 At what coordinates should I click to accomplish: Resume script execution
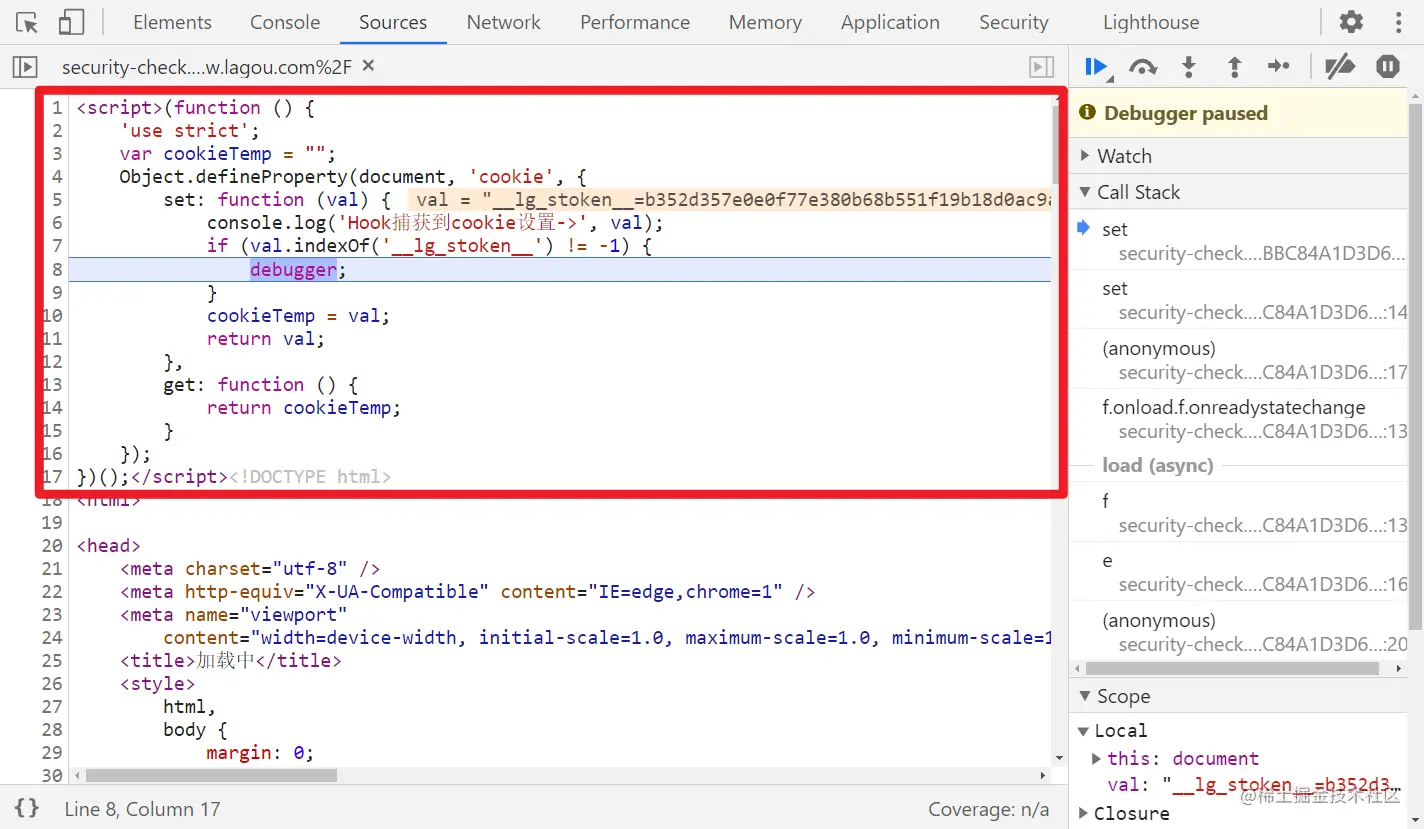(1097, 67)
